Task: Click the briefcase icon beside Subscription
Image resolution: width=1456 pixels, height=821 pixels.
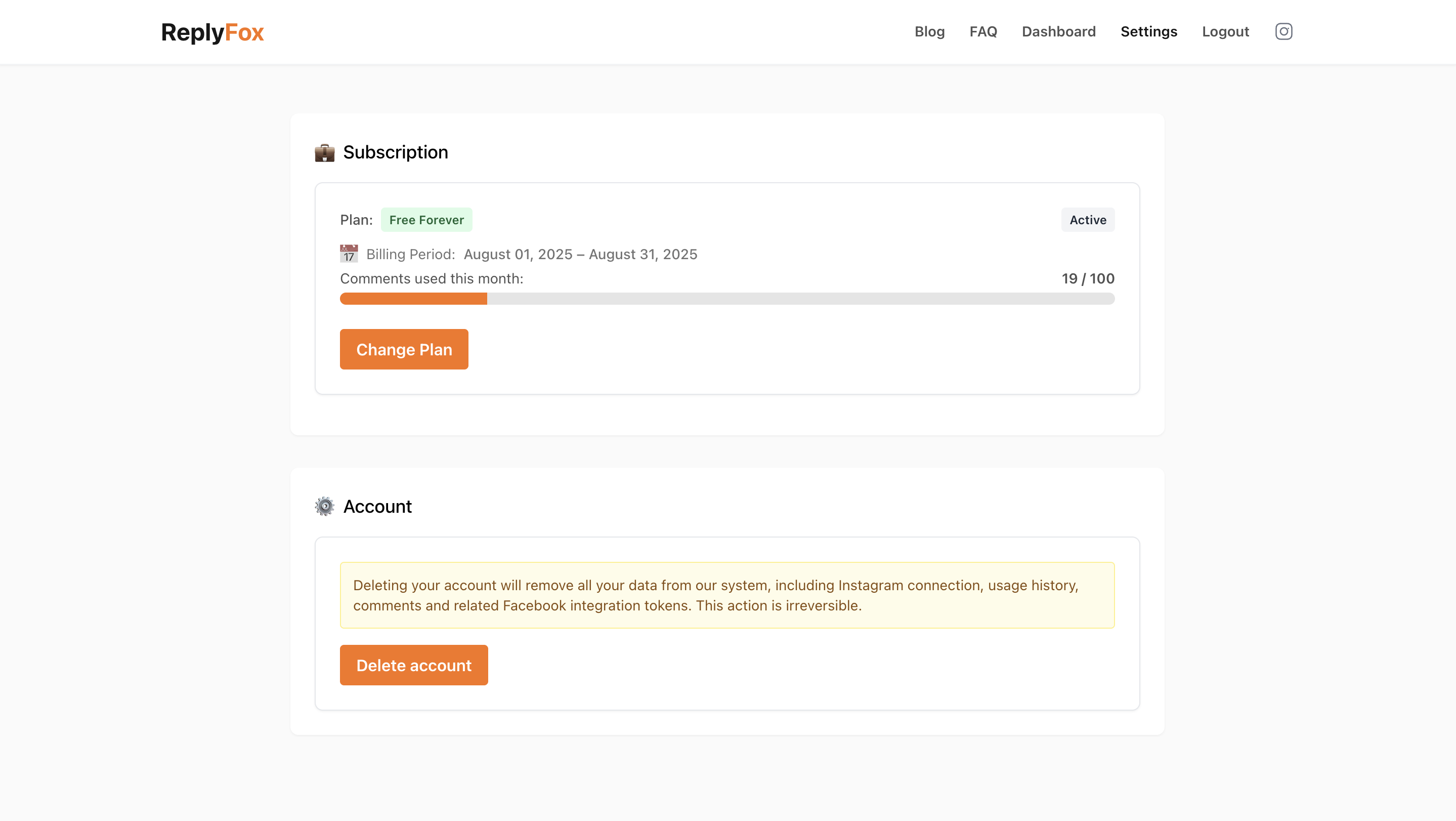Action: [x=324, y=153]
